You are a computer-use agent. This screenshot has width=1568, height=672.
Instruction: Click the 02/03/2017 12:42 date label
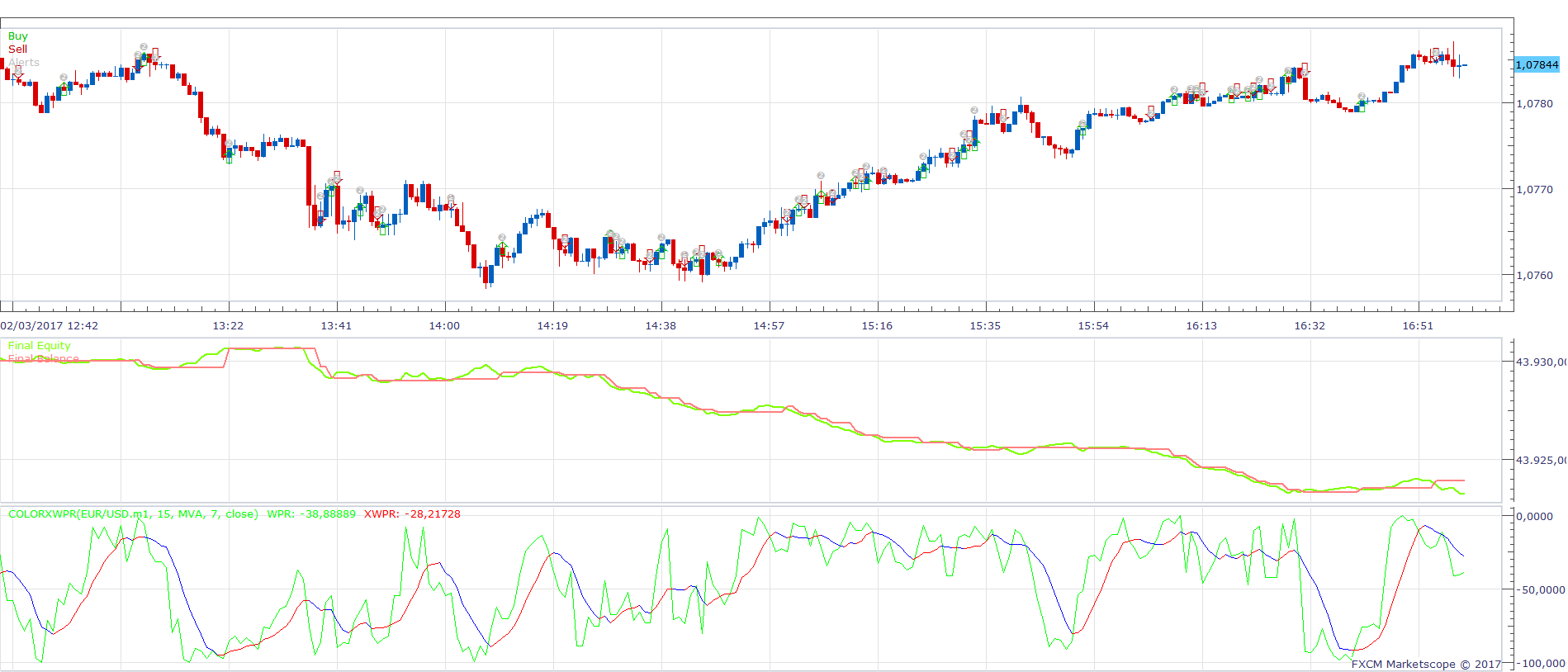(x=49, y=326)
